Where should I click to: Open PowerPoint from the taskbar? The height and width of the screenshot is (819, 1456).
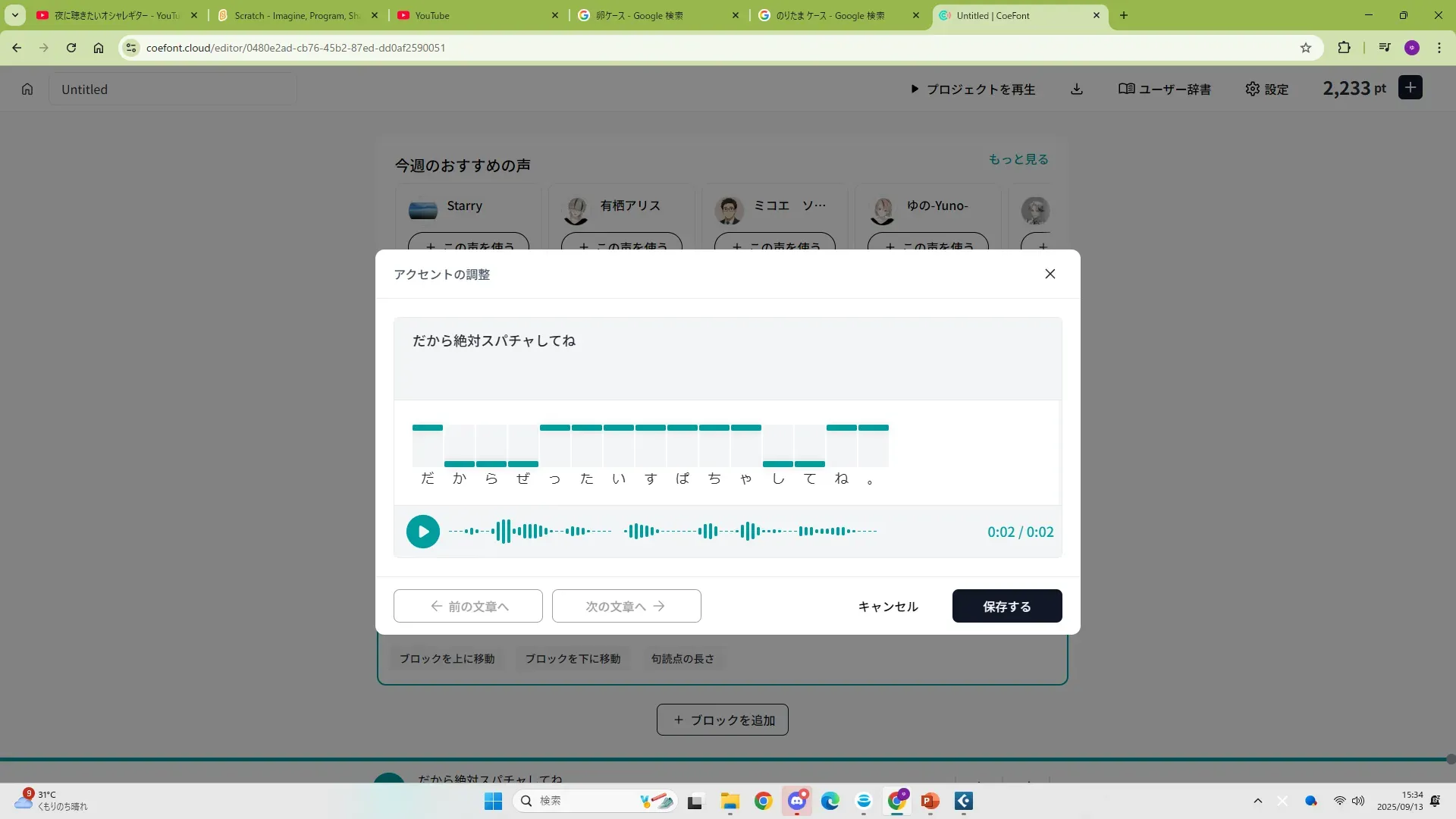click(930, 801)
